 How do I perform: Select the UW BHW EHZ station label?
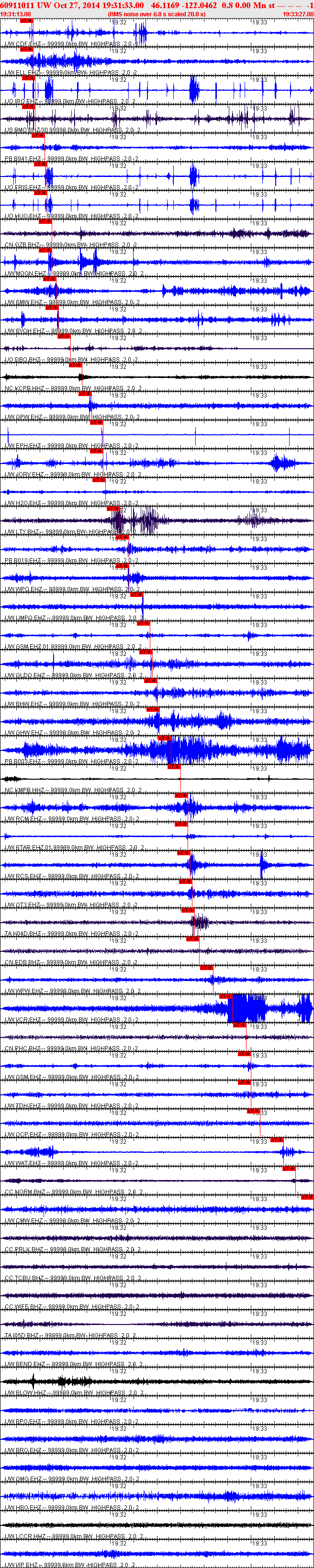point(72,704)
